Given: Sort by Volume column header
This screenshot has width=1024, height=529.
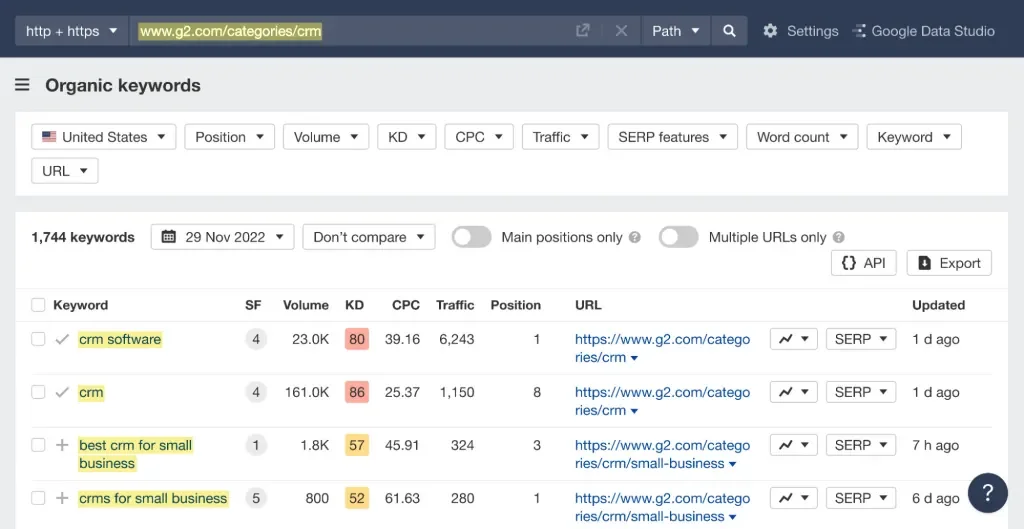Looking at the screenshot, I should pos(305,305).
